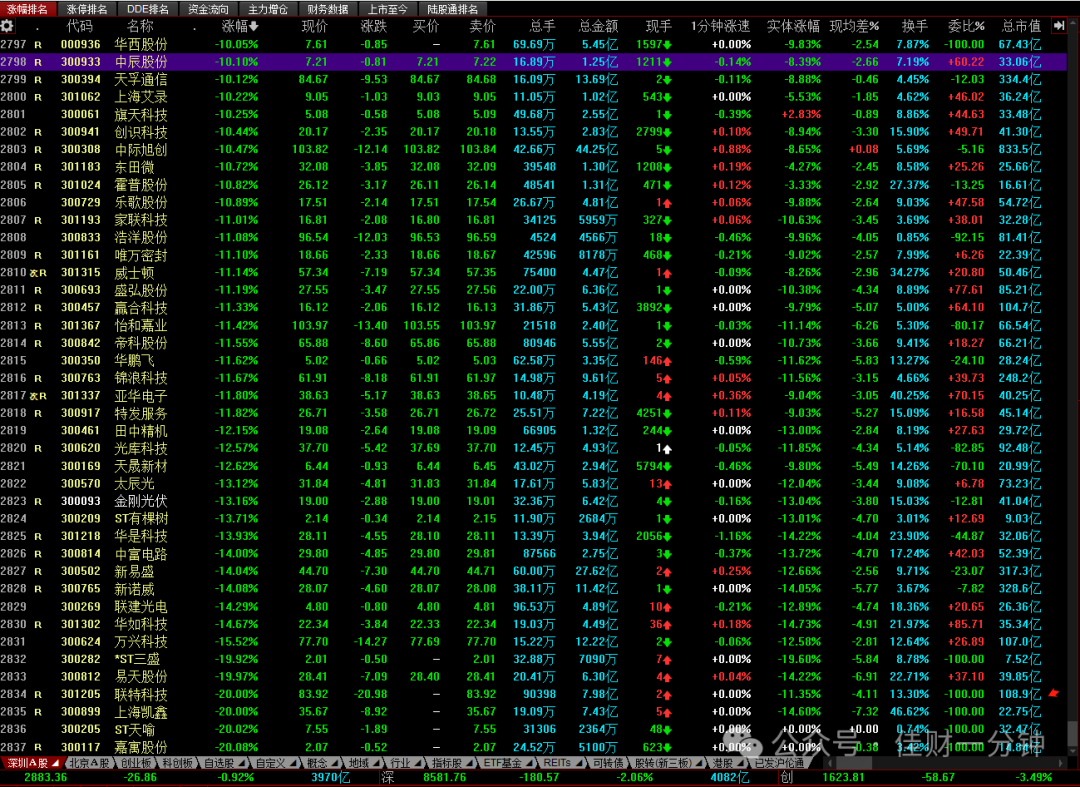Screen dimensions: 1080x787
Task: Expand the 行业 tab dropdown arrow
Action: tap(419, 763)
